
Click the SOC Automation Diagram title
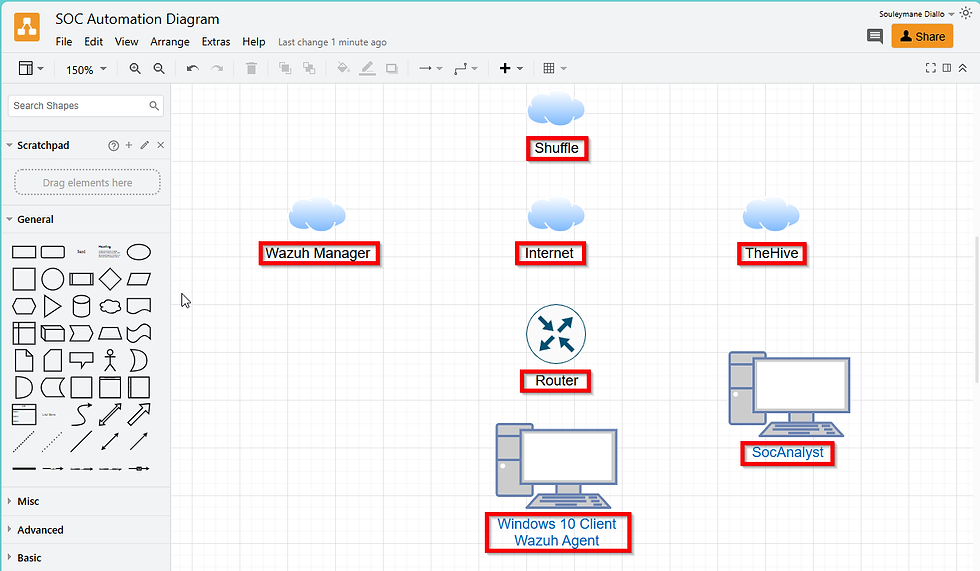[x=137, y=19]
